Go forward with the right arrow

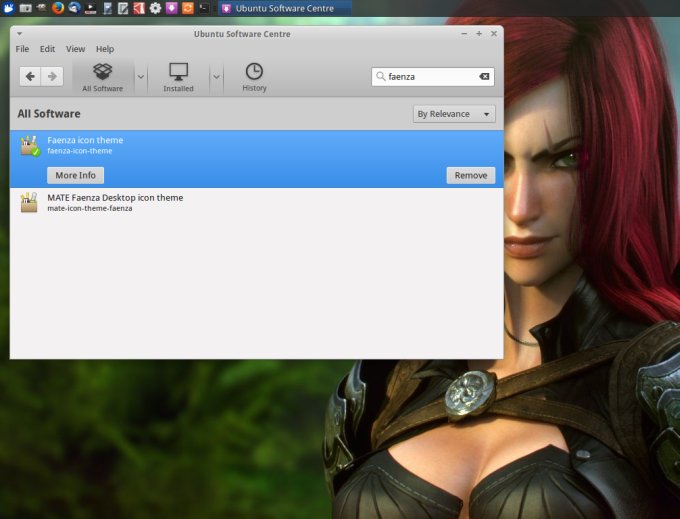coord(52,76)
